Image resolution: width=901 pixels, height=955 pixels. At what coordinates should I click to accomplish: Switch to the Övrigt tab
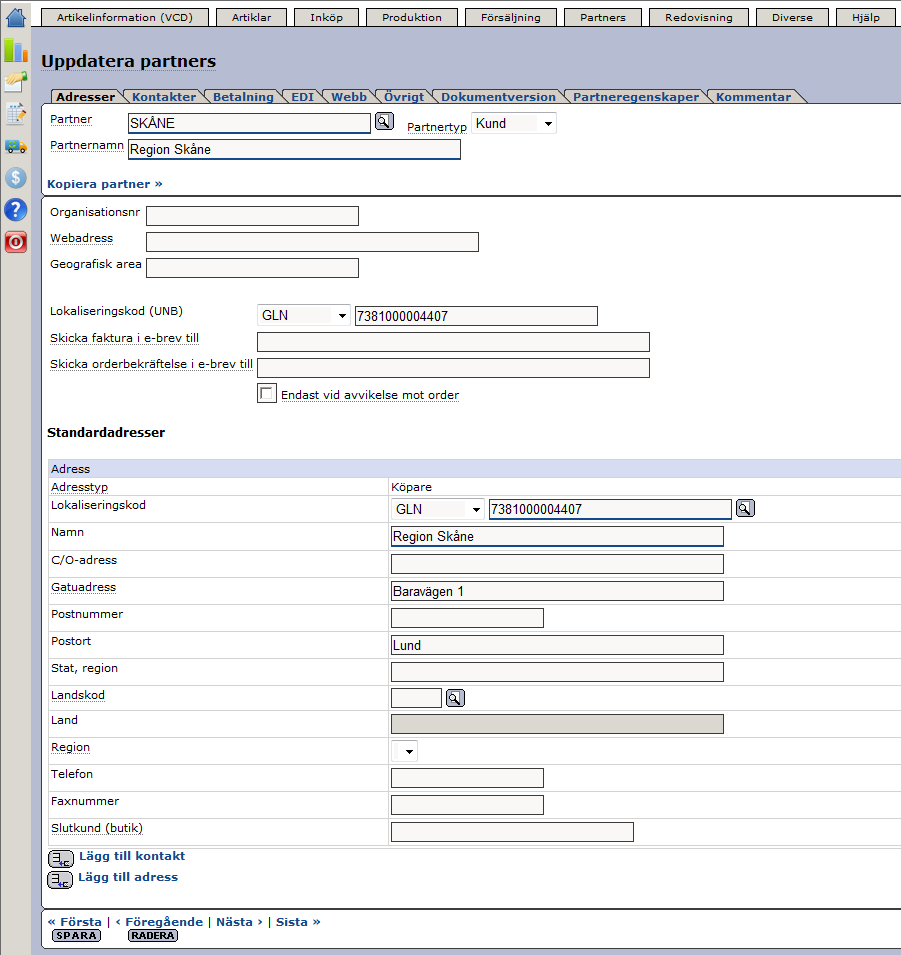click(x=404, y=97)
